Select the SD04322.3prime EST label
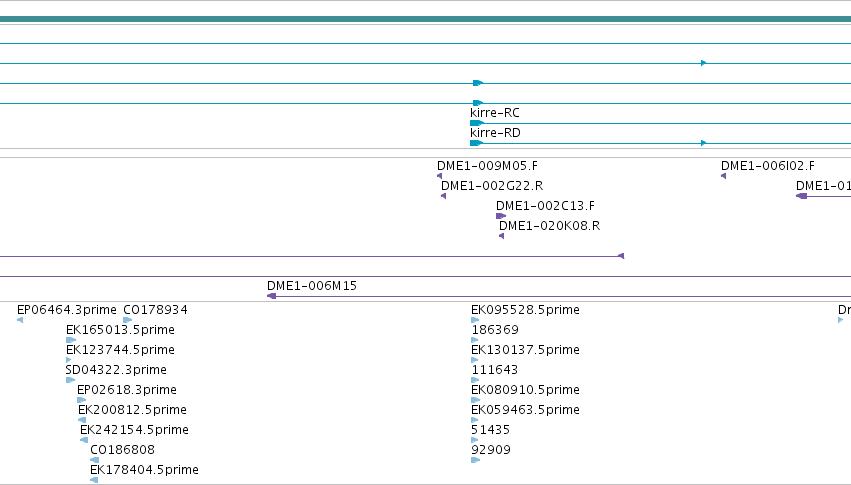Viewport: 851px width, 485px height. point(116,370)
